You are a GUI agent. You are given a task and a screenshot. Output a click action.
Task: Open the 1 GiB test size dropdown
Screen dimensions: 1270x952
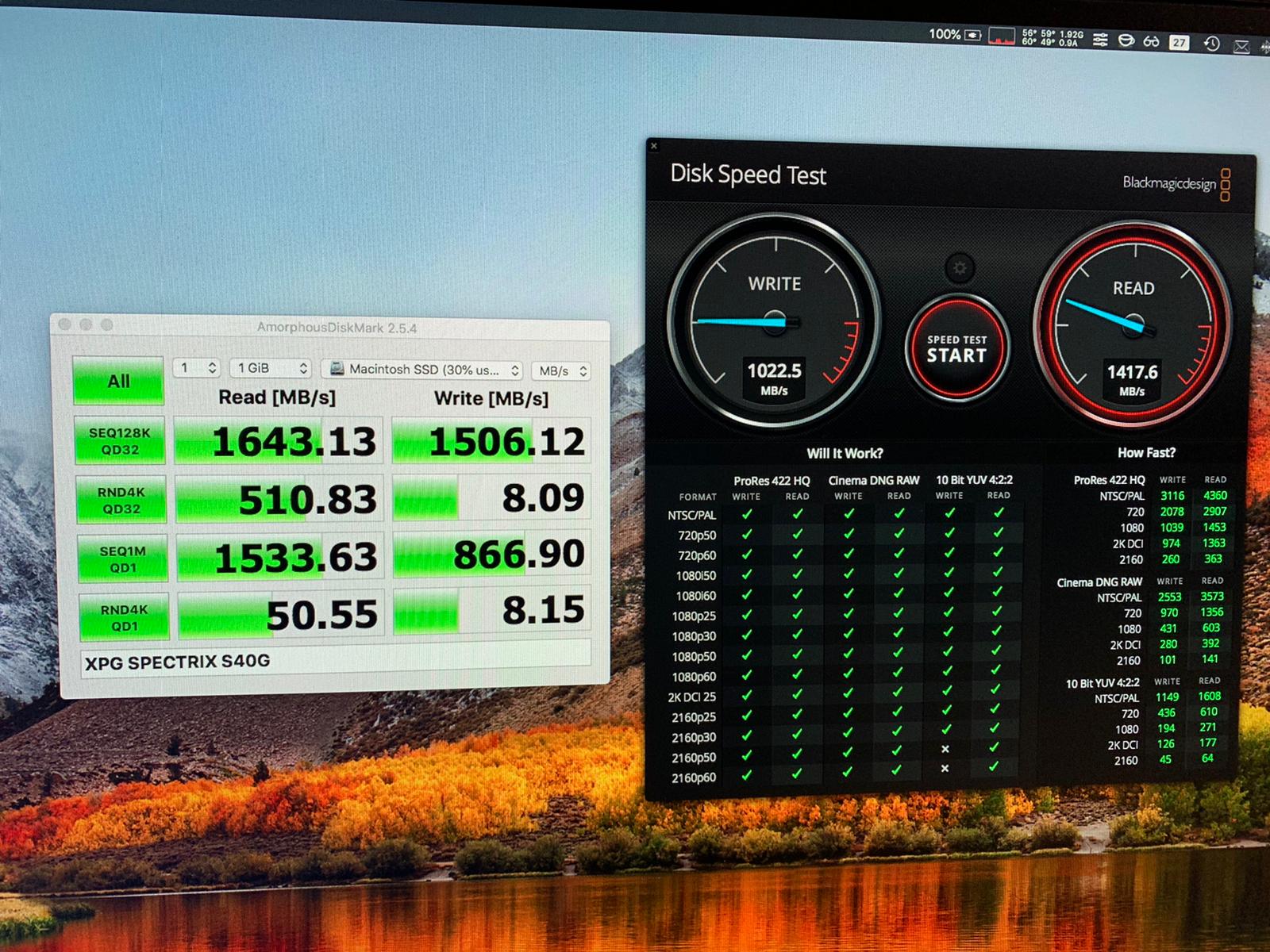[x=271, y=368]
